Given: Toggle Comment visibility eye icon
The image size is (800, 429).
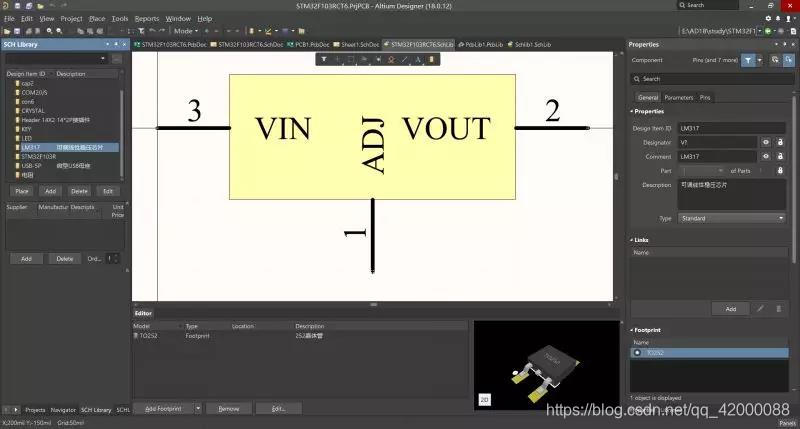Looking at the screenshot, I should point(766,156).
